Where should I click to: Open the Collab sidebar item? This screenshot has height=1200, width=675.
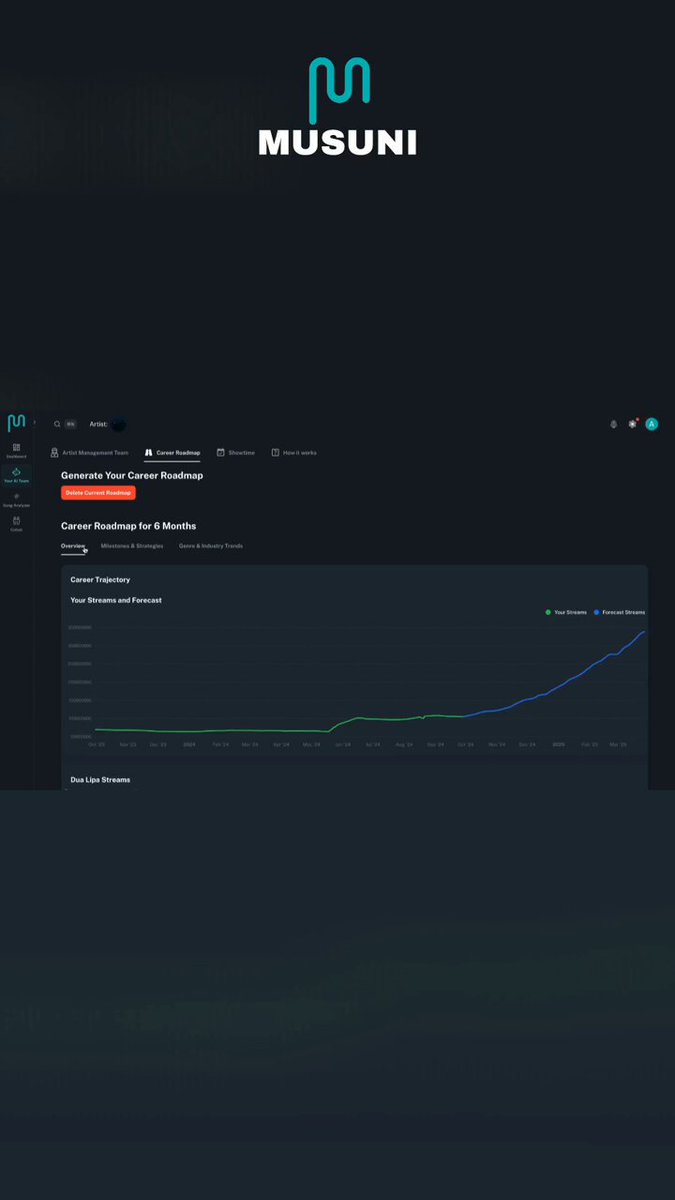pos(16,523)
